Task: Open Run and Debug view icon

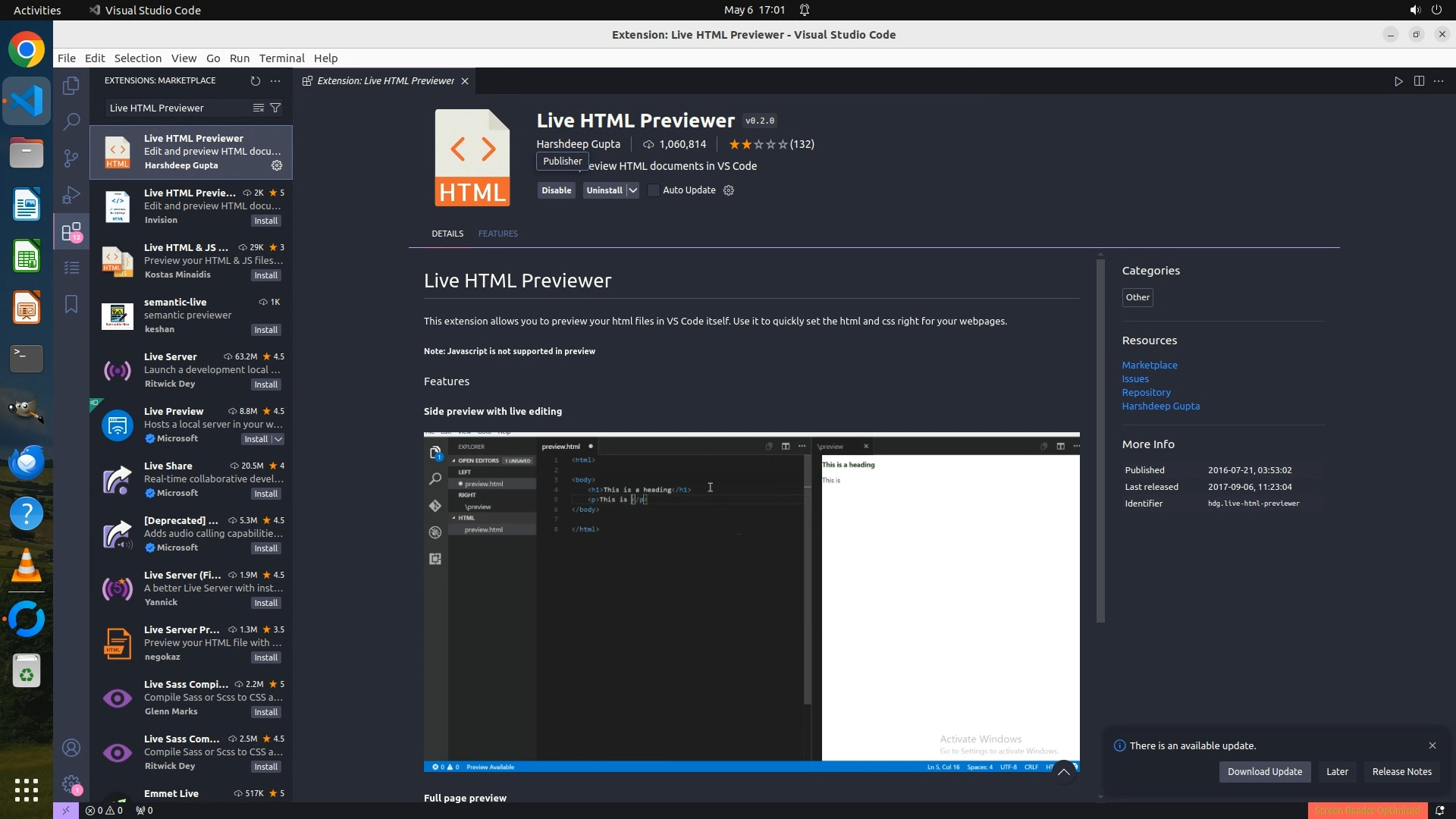Action: point(71,195)
